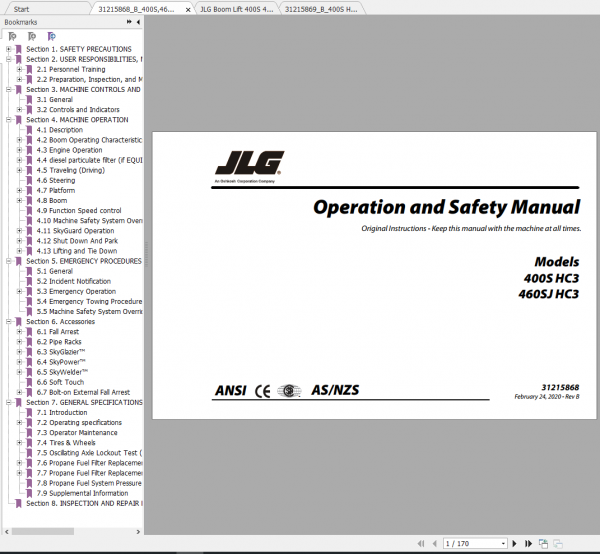The height and width of the screenshot is (554, 600).
Task: Open bookmark 6.7 Bolt-on External Fall Arrest
Action: tap(83, 393)
